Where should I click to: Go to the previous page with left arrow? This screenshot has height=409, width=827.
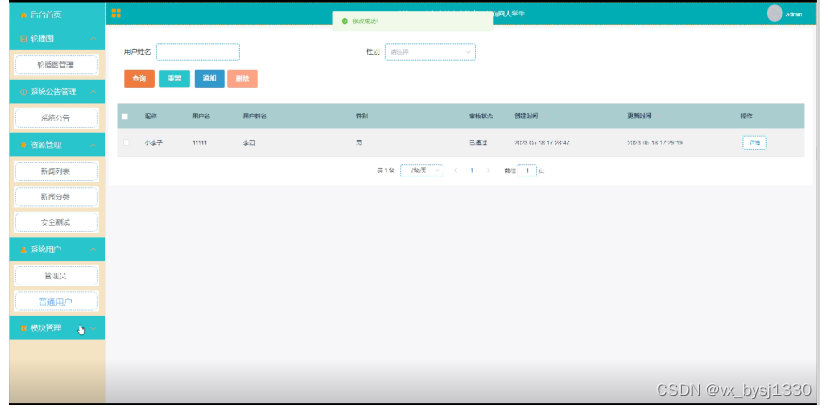456,170
